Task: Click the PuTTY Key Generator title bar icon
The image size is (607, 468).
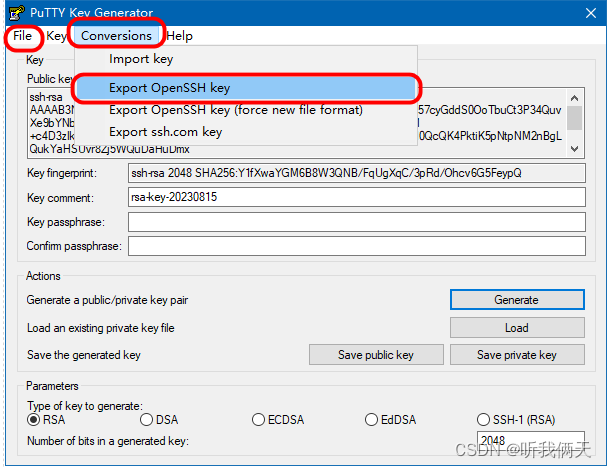Action: pos(17,13)
